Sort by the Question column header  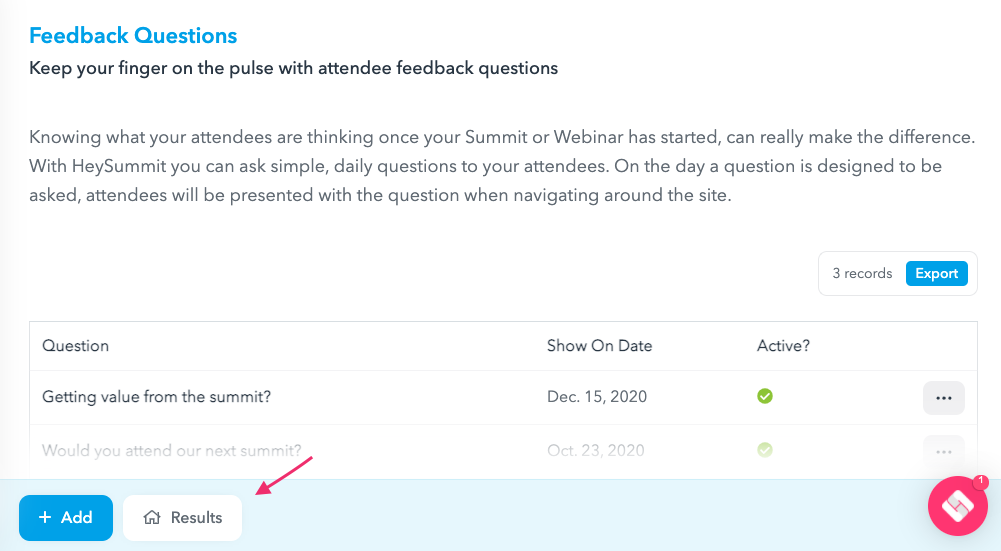(75, 345)
